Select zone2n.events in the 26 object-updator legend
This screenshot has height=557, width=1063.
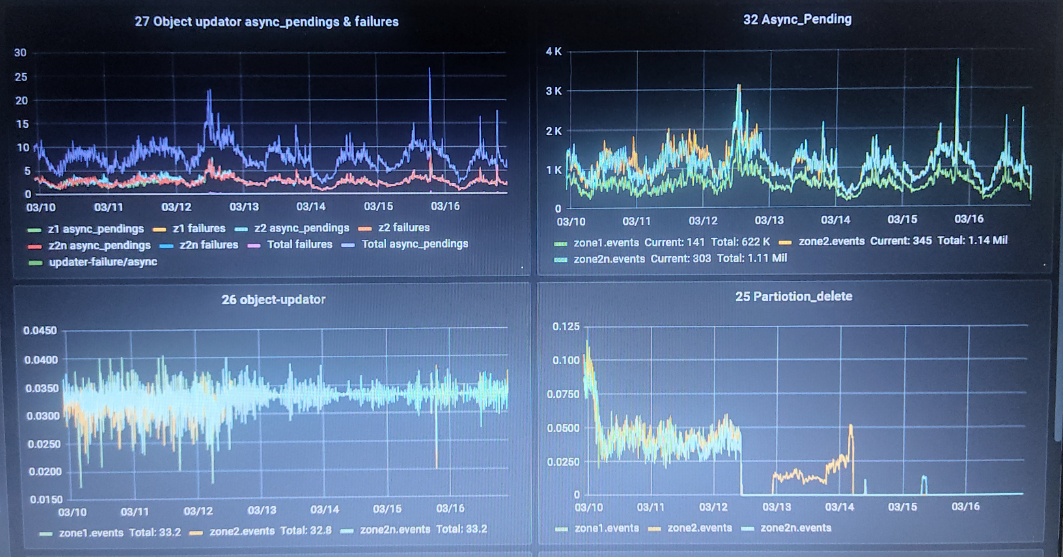(x=395, y=530)
